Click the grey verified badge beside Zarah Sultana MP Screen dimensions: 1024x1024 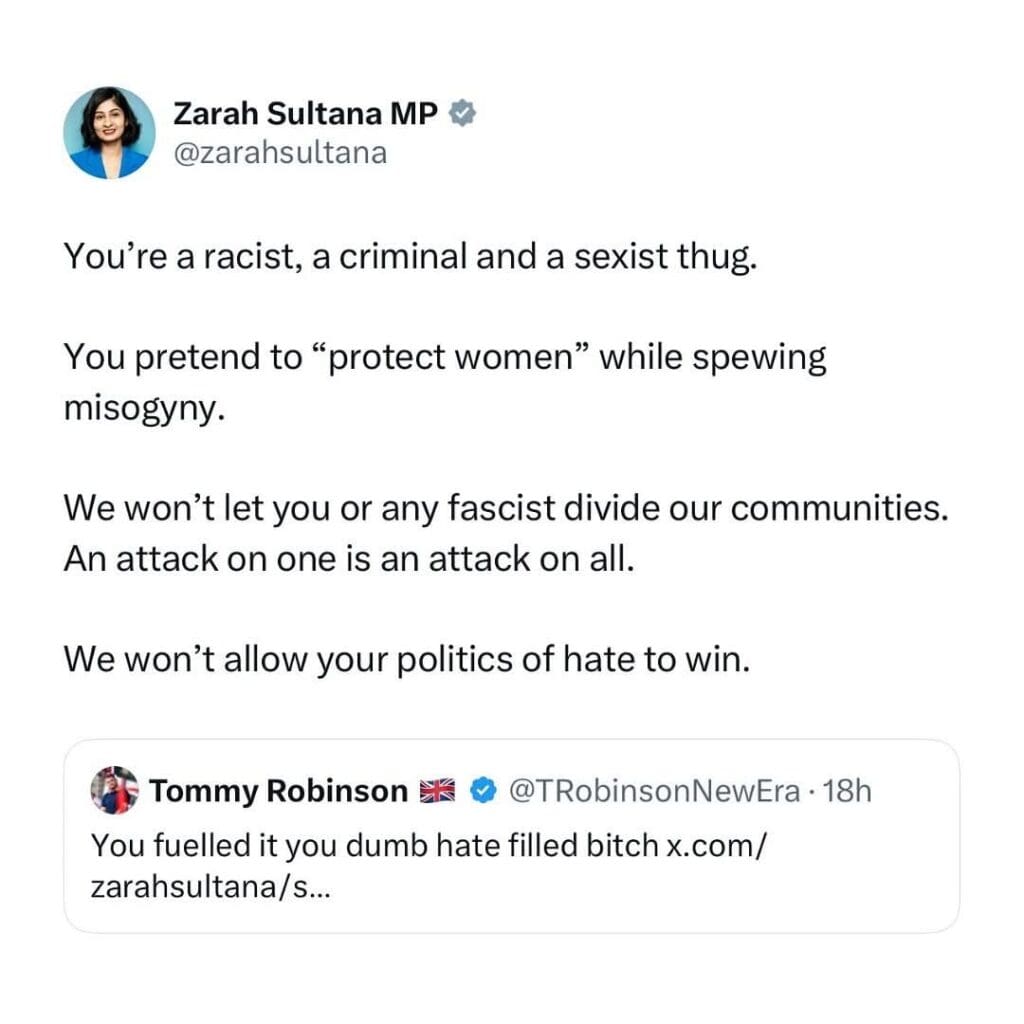coord(461,114)
